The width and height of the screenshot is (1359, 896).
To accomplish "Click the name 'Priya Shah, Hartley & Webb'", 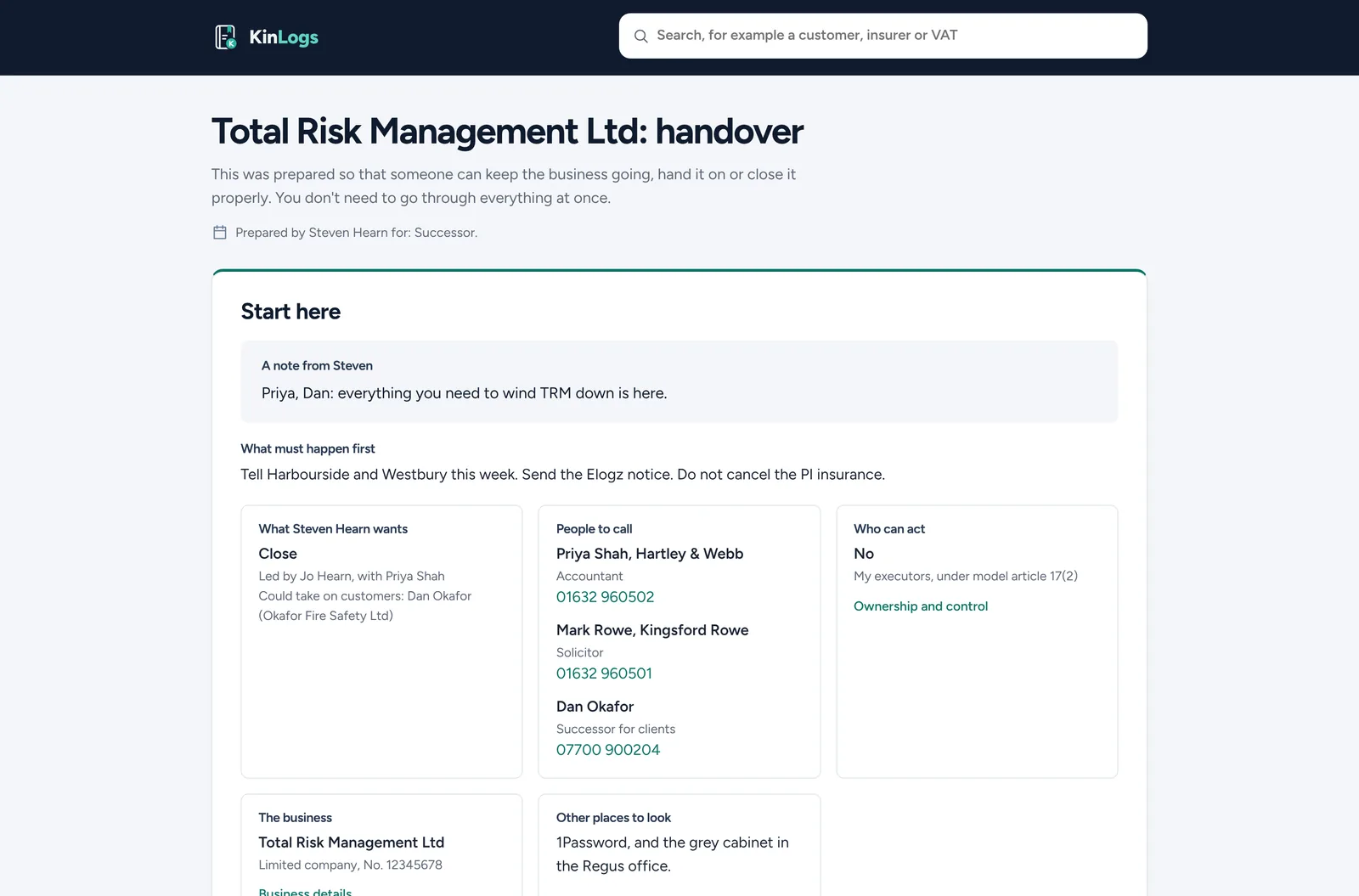I will click(650, 554).
